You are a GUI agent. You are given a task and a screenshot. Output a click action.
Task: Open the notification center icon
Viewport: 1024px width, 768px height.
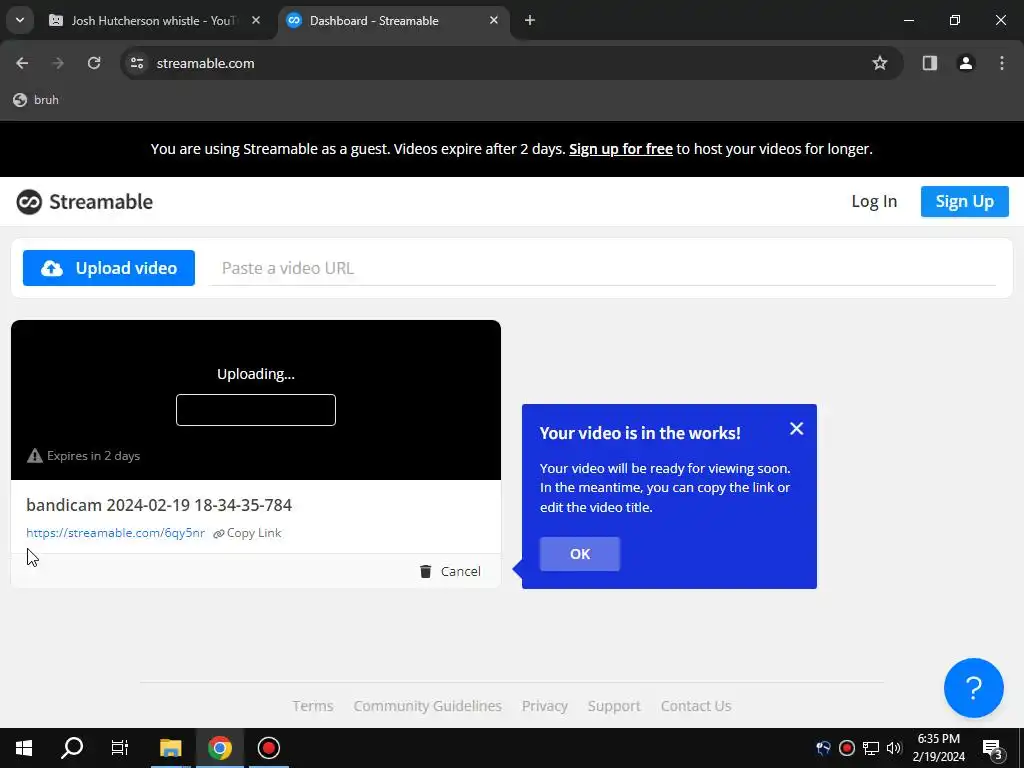(992, 749)
